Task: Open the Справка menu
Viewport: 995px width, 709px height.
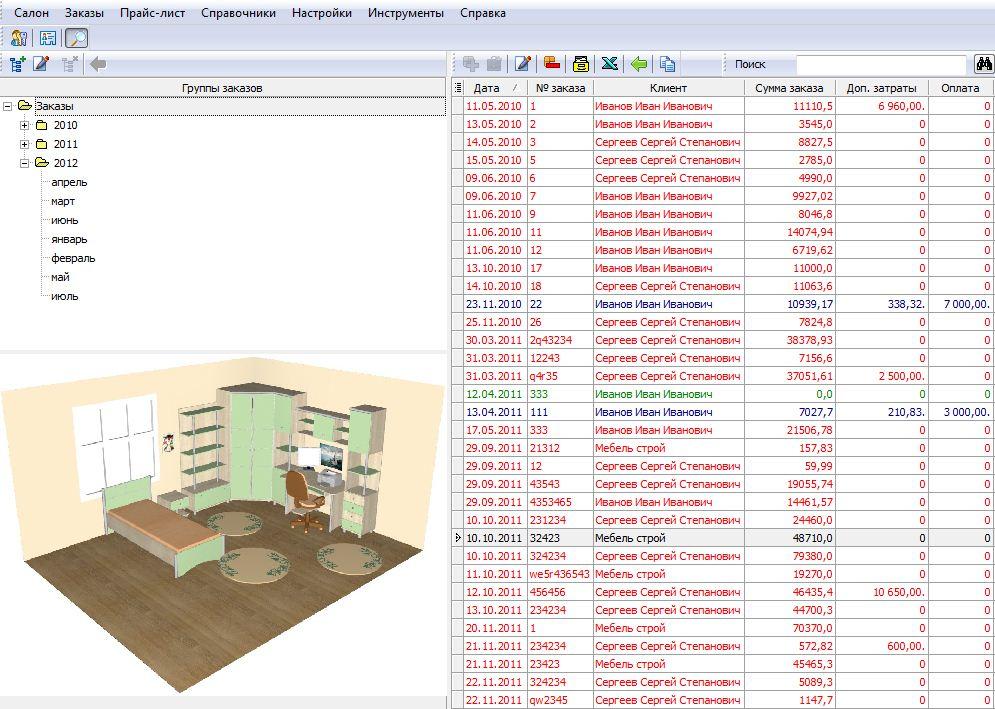Action: point(484,13)
